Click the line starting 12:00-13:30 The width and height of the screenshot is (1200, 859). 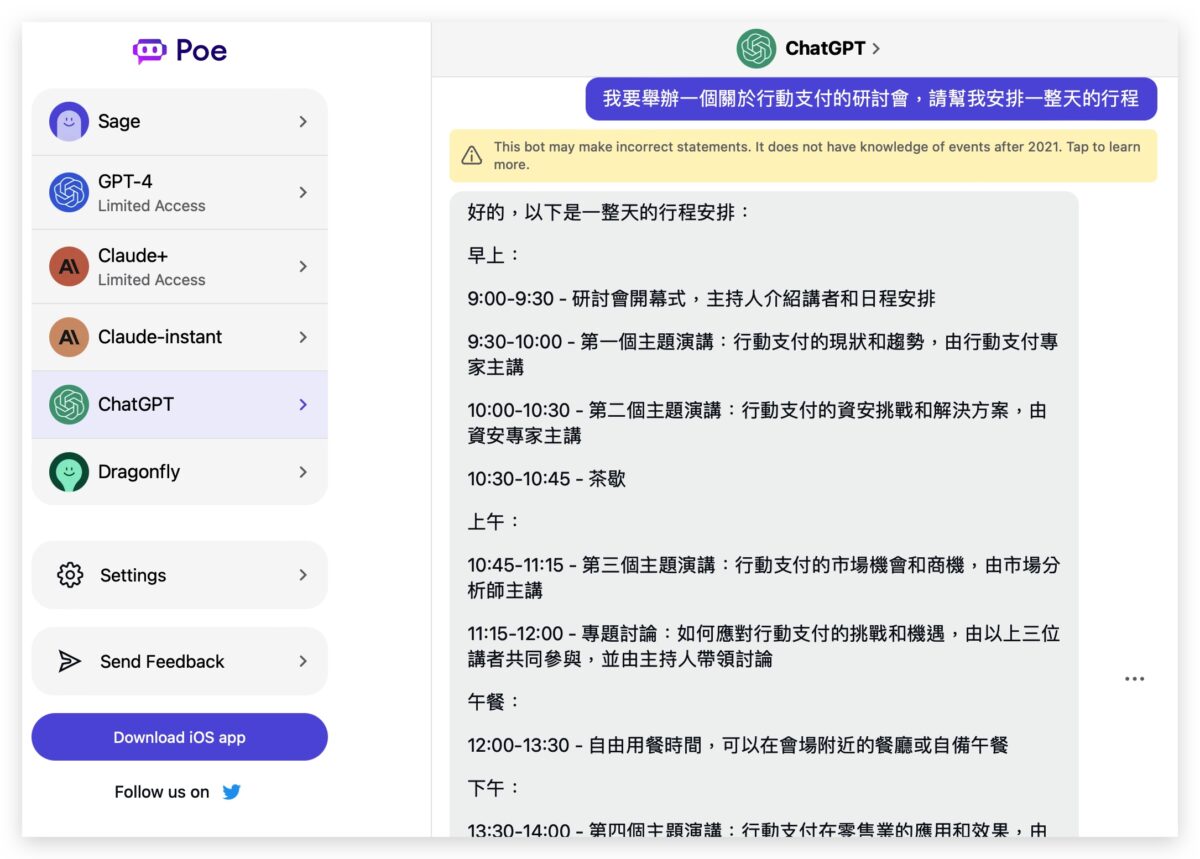(737, 745)
